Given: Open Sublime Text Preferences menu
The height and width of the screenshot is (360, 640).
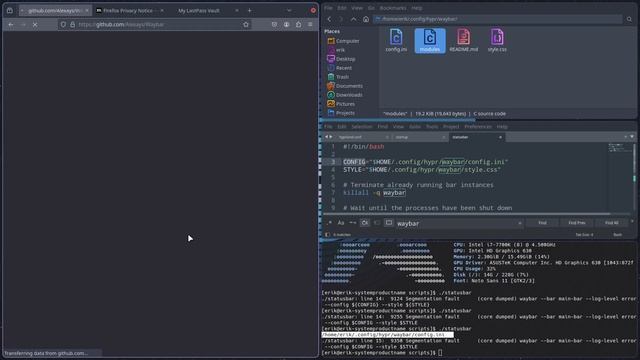Looking at the screenshot, I should (x=478, y=127).
